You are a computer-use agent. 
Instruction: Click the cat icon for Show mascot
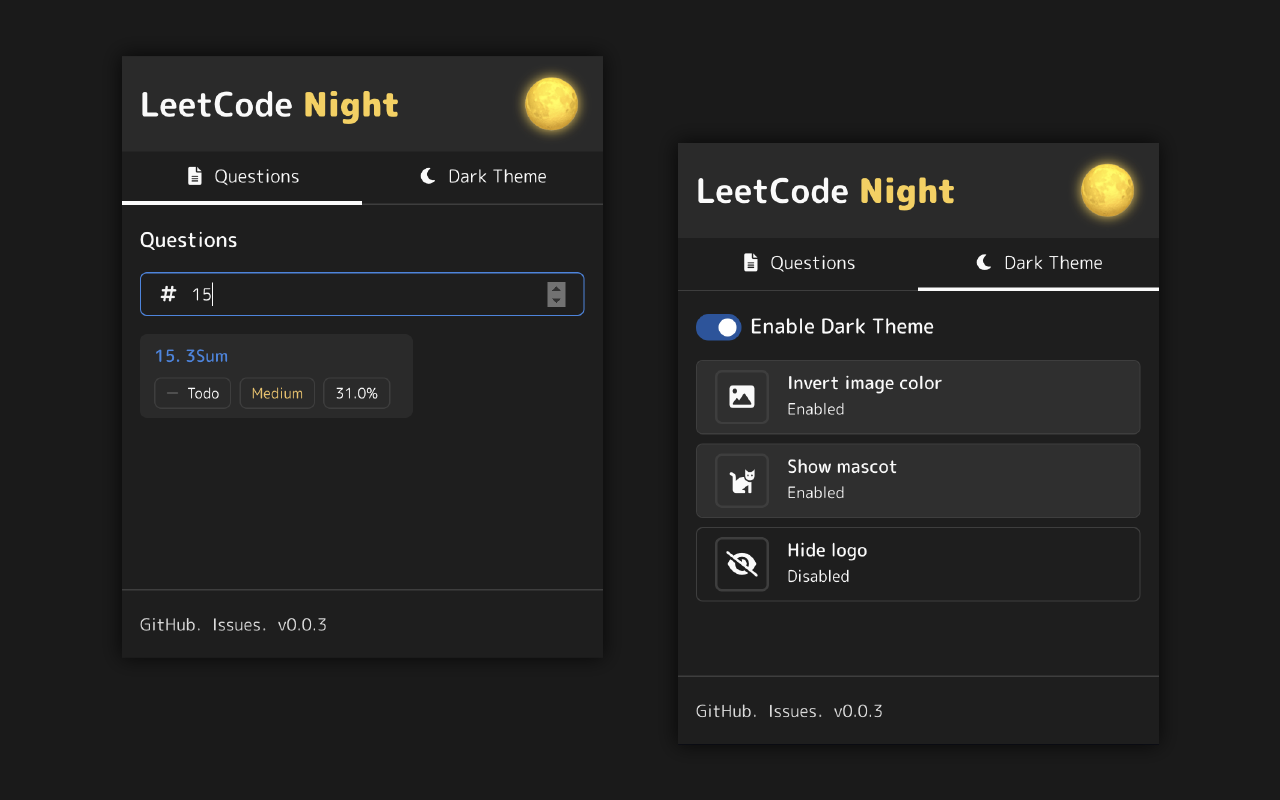[742, 481]
